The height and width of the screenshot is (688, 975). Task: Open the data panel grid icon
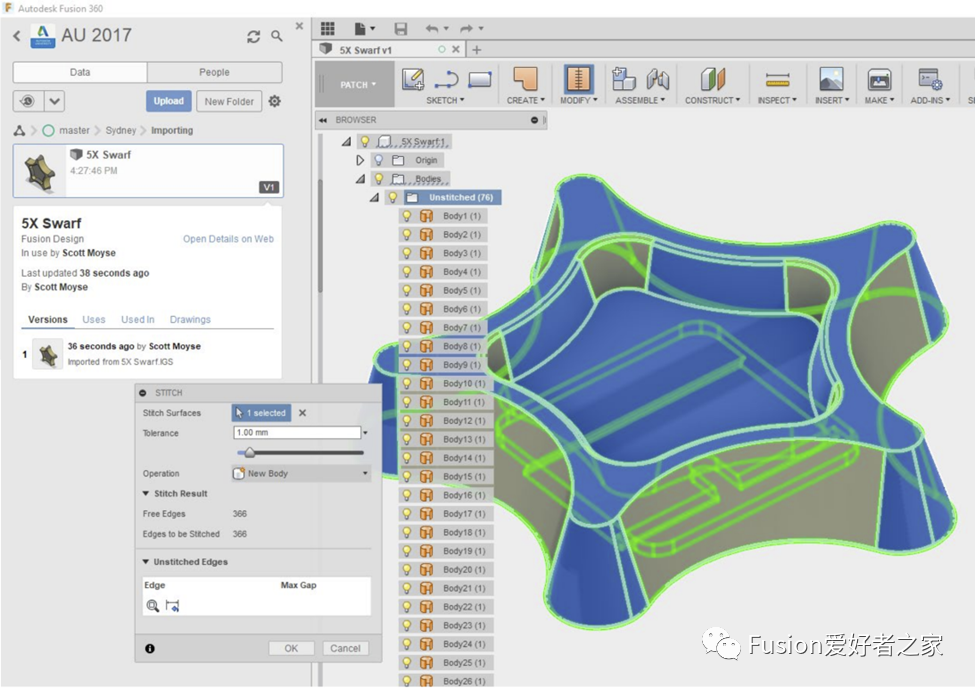328,29
